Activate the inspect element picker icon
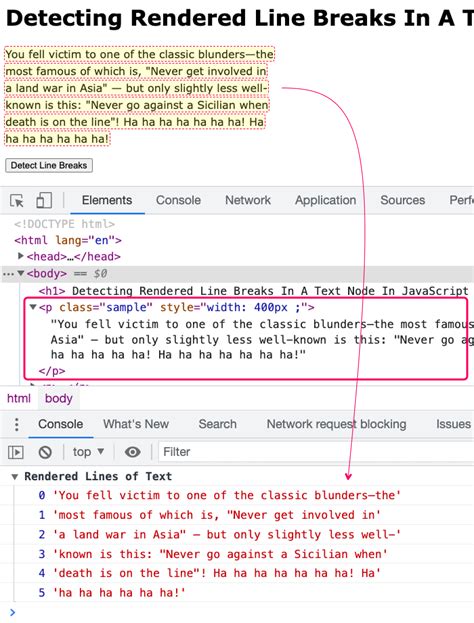 coord(17,201)
